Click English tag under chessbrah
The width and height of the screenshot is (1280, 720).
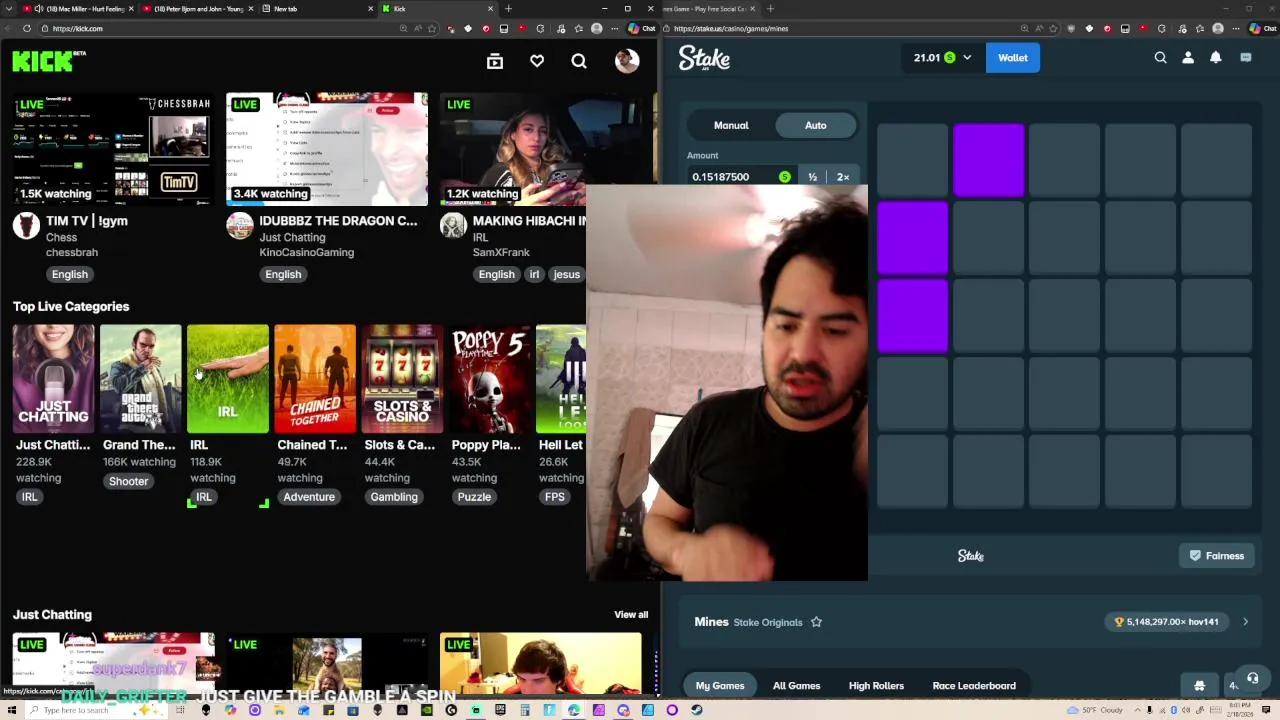70,274
